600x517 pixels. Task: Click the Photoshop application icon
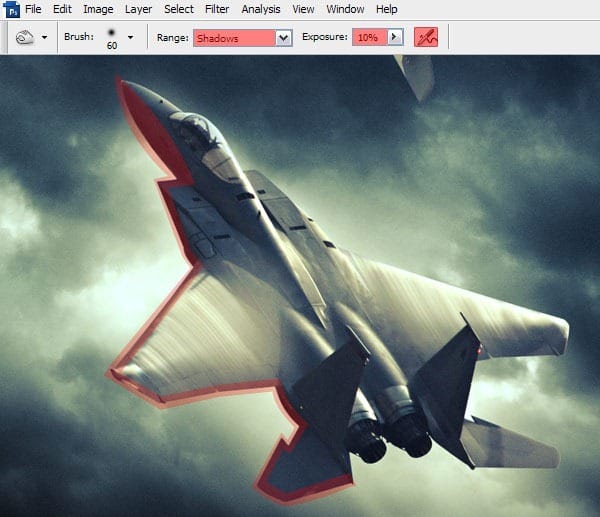tap(12, 9)
